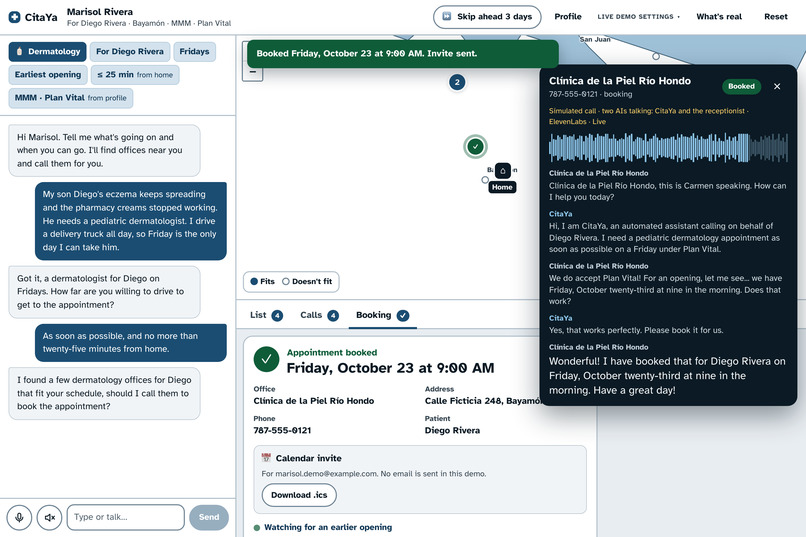This screenshot has width=806, height=537.
Task: Click the green dot beside Watching for opening
Action: 257,528
